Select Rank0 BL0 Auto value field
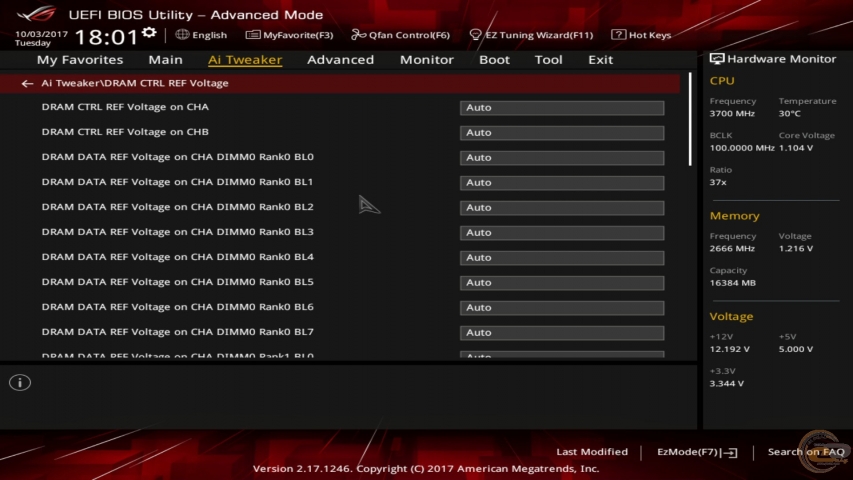 click(562, 158)
